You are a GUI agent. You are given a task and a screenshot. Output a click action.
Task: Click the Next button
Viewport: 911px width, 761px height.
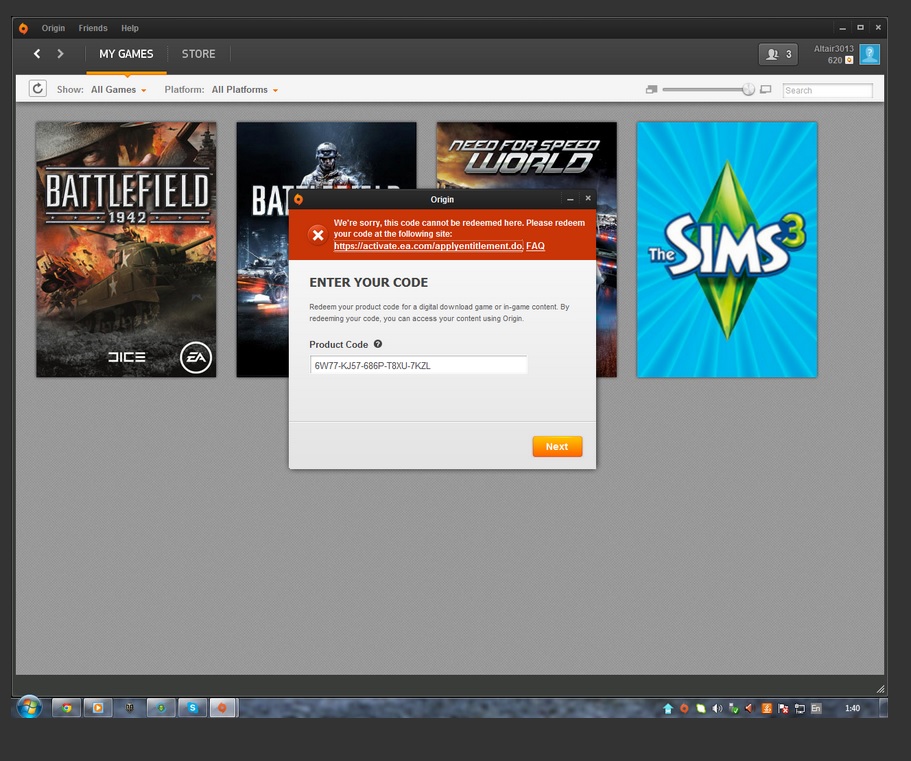557,446
